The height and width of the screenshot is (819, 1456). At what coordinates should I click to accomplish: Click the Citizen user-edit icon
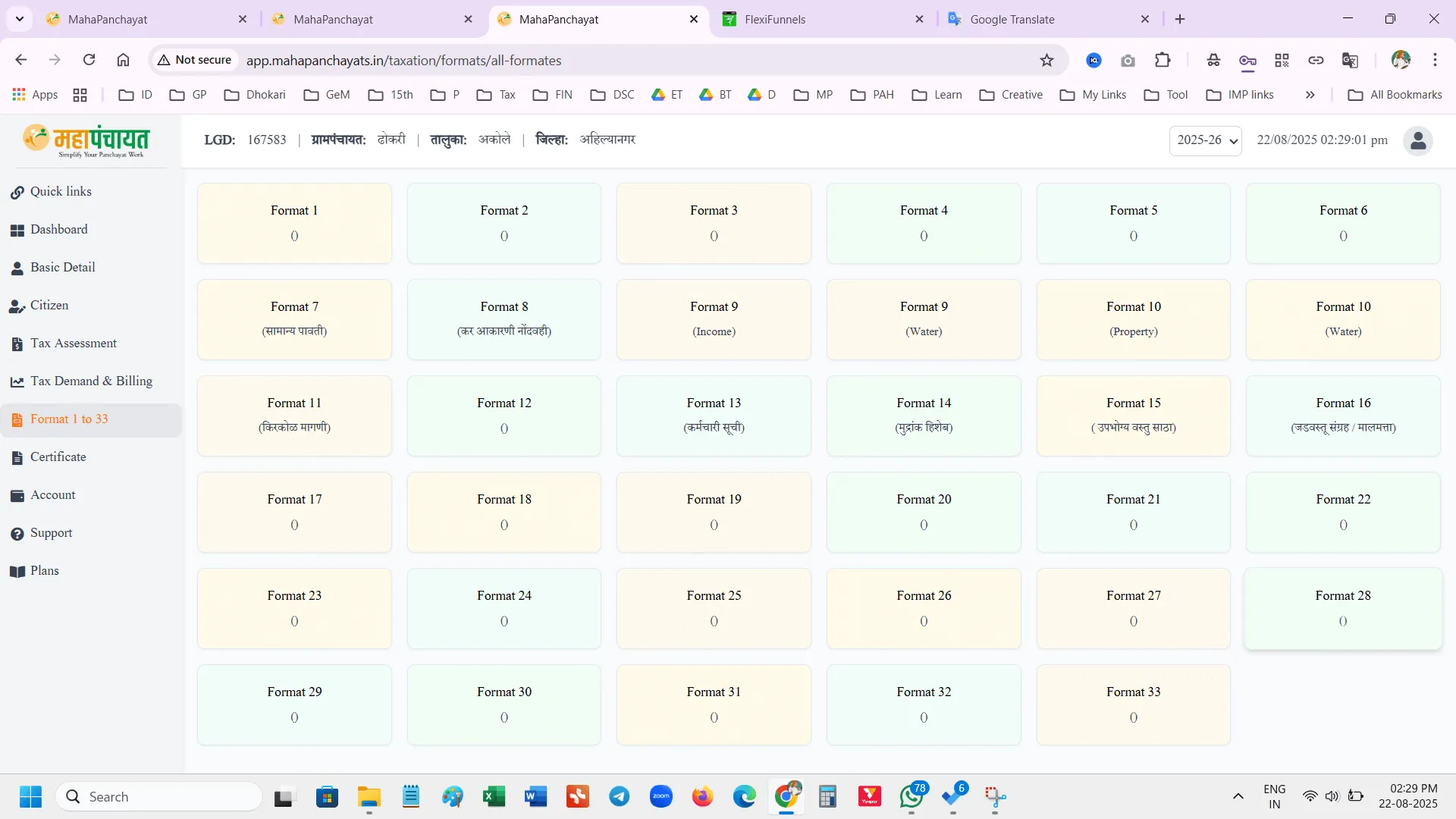(17, 306)
